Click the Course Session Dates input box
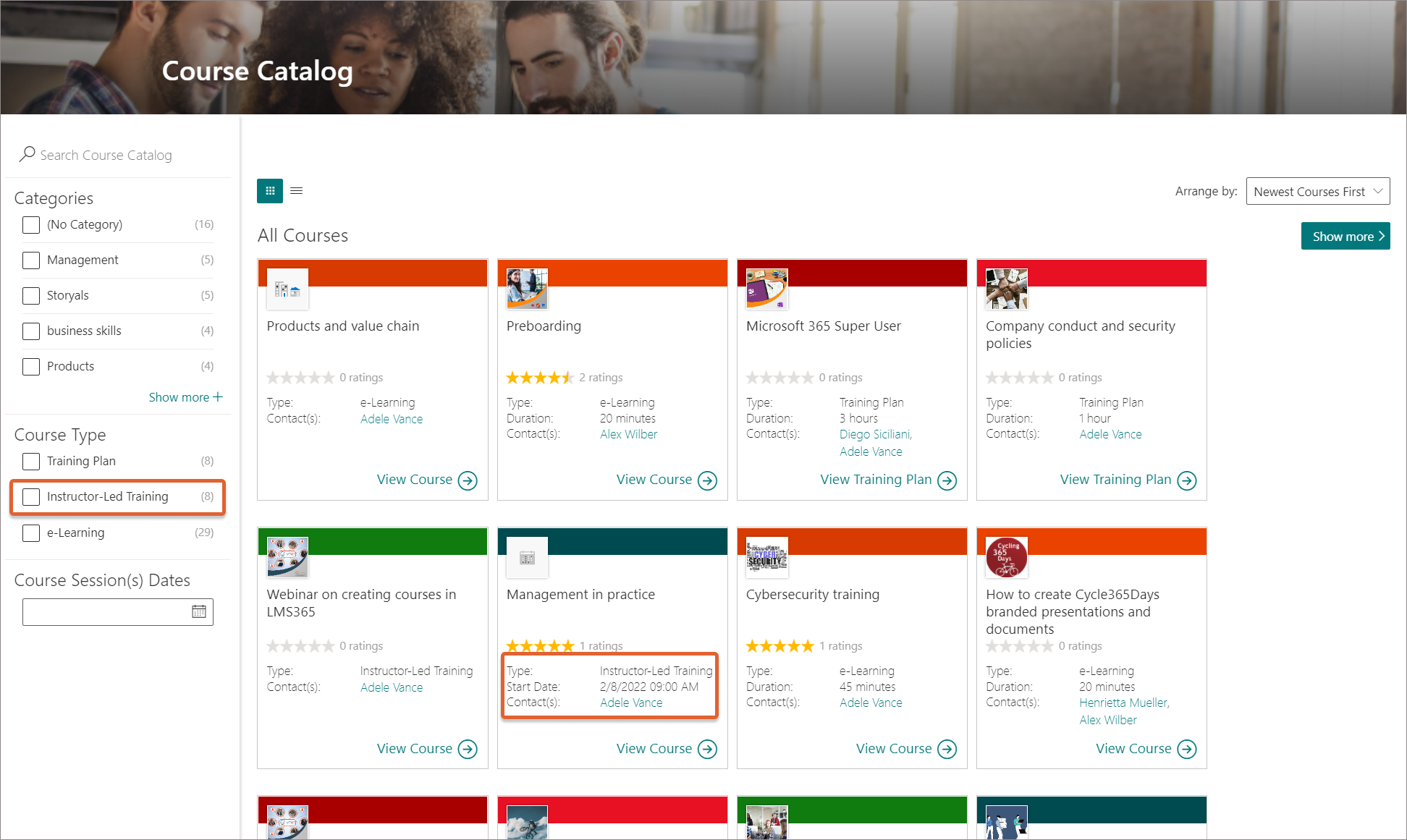This screenshot has height=840, width=1407. tap(106, 612)
